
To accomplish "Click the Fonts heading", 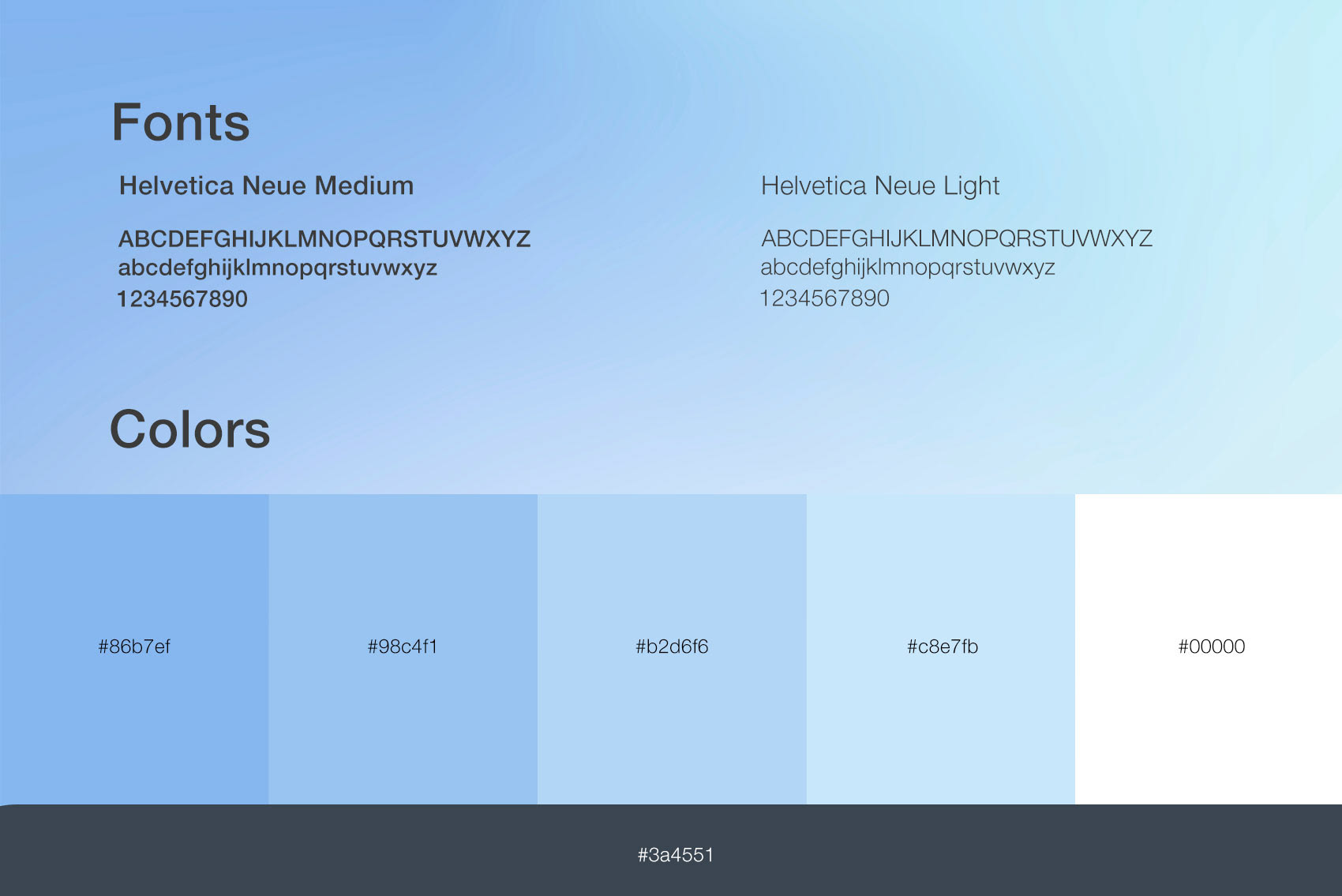I will [181, 122].
